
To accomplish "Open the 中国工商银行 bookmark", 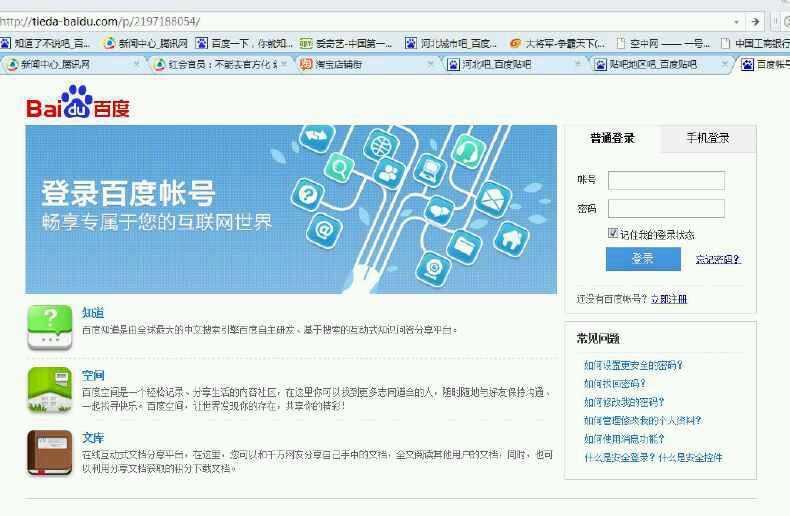I will 755,43.
